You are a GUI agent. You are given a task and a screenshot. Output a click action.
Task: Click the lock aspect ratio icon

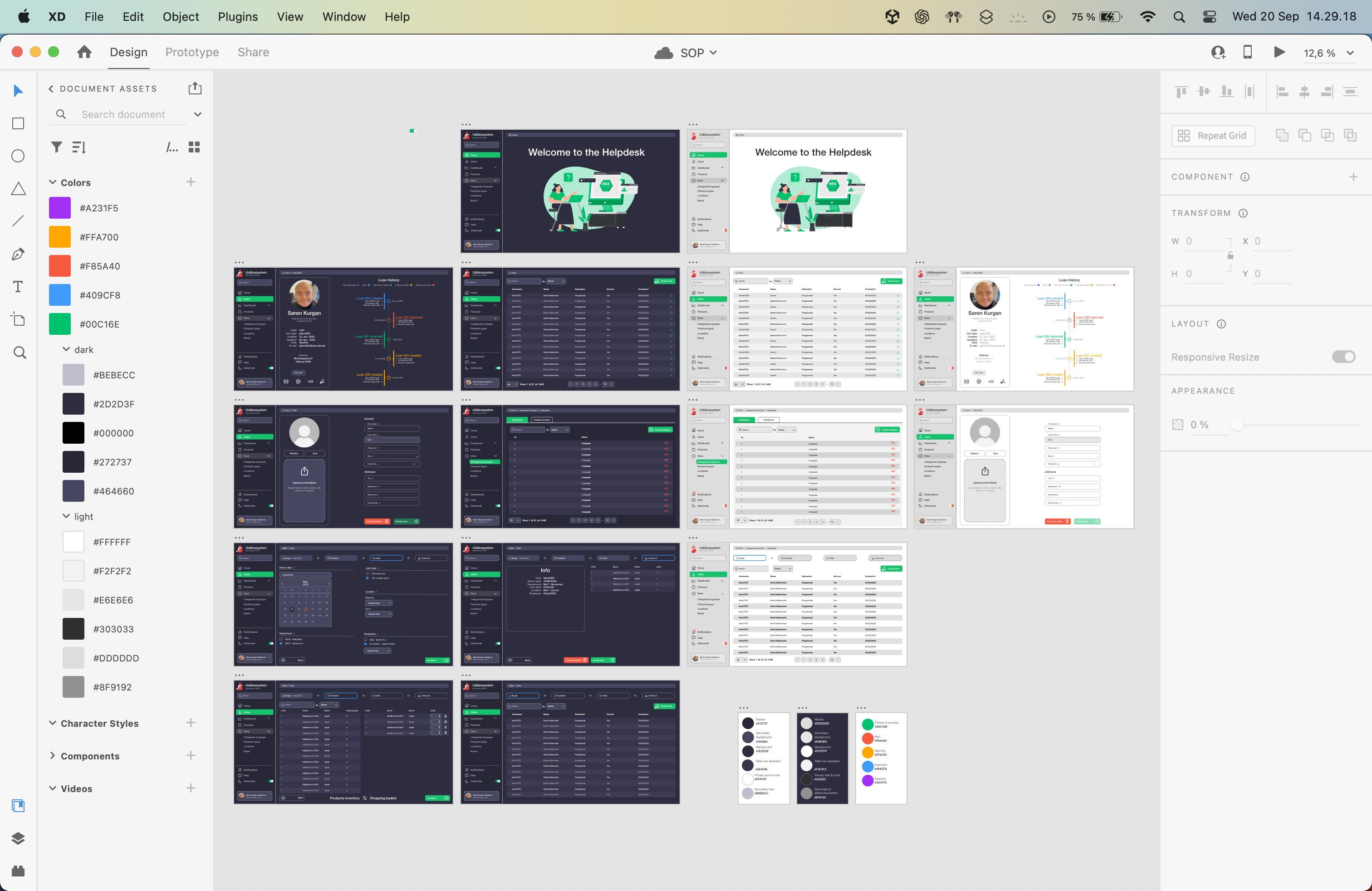1230,255
